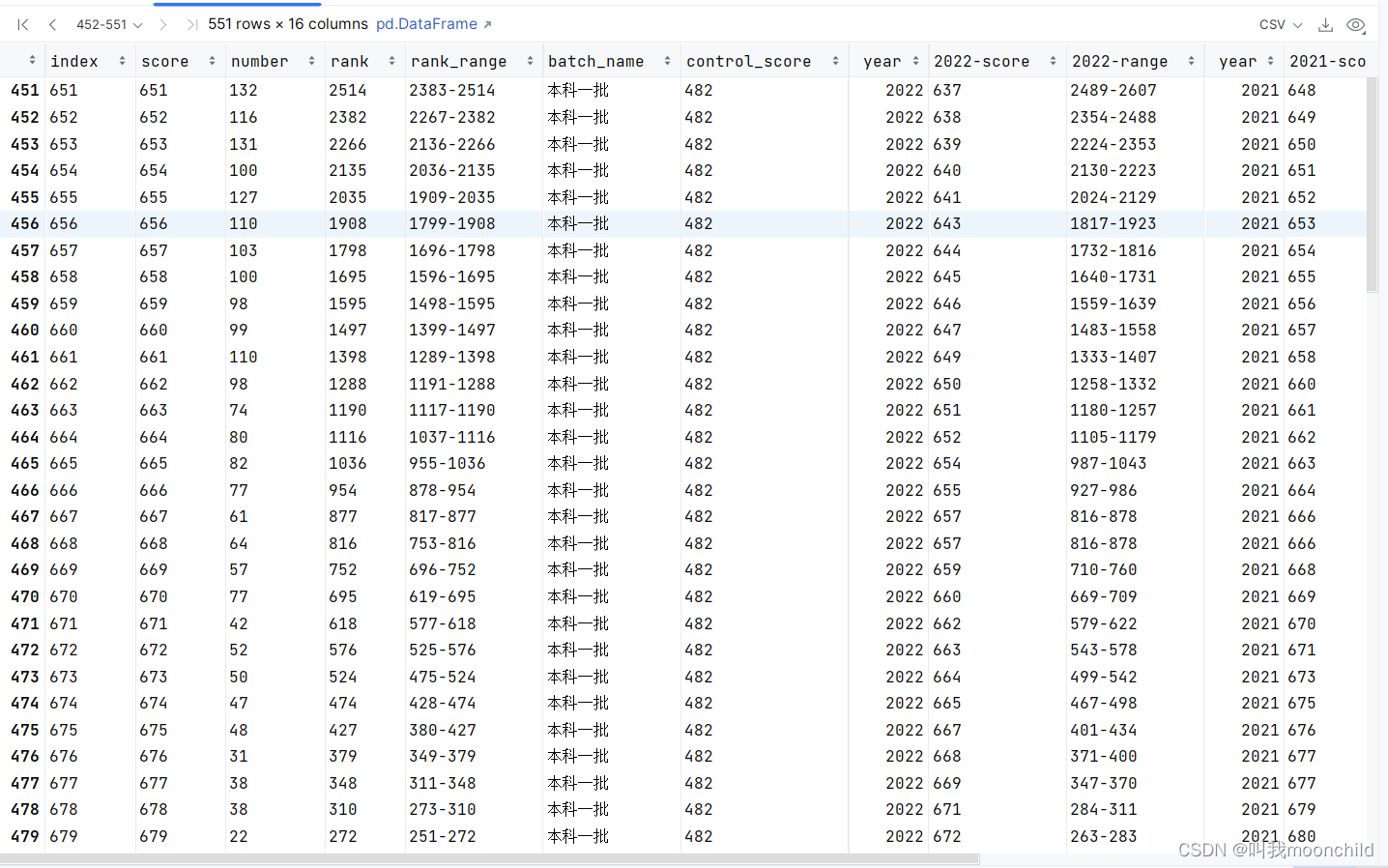Select 2022-range cell 347-370
Screen dimensions: 1388x868
(1104, 783)
